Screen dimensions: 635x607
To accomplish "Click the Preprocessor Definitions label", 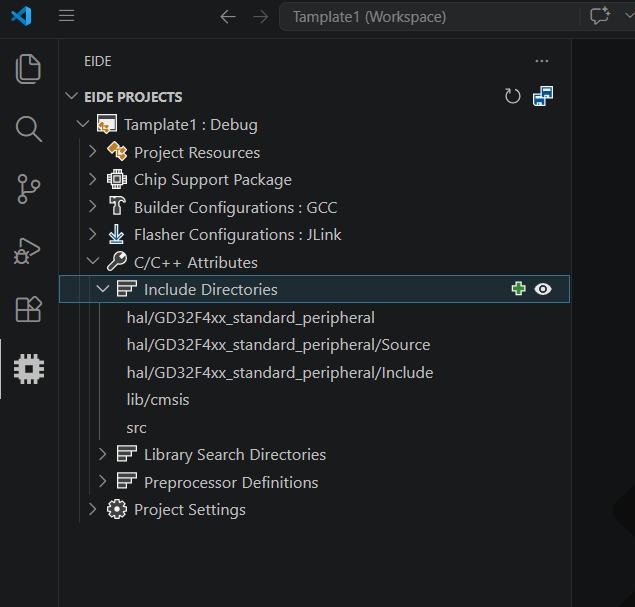I will pos(231,483).
